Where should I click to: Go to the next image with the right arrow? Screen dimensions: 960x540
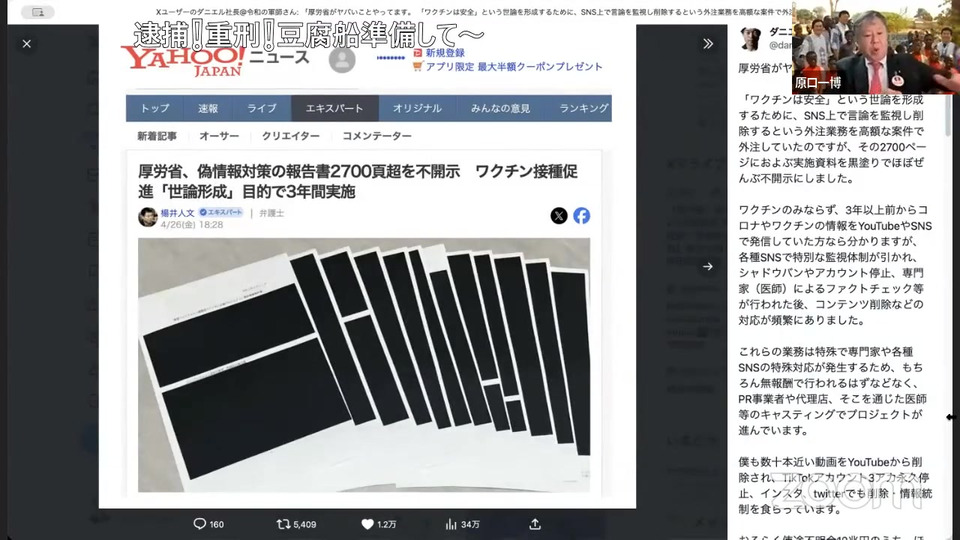coord(708,266)
